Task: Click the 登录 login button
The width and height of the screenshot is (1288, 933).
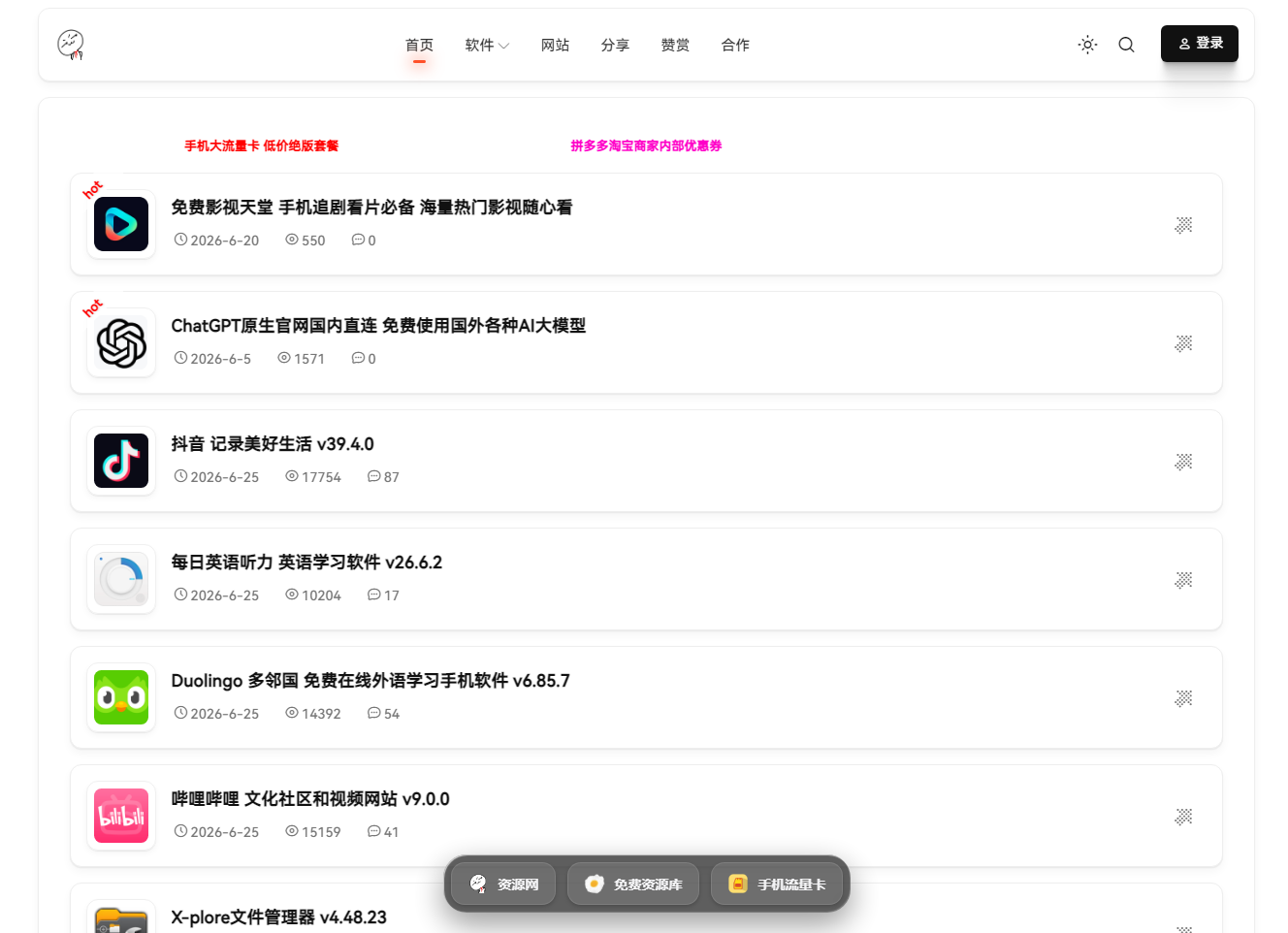Action: point(1200,44)
